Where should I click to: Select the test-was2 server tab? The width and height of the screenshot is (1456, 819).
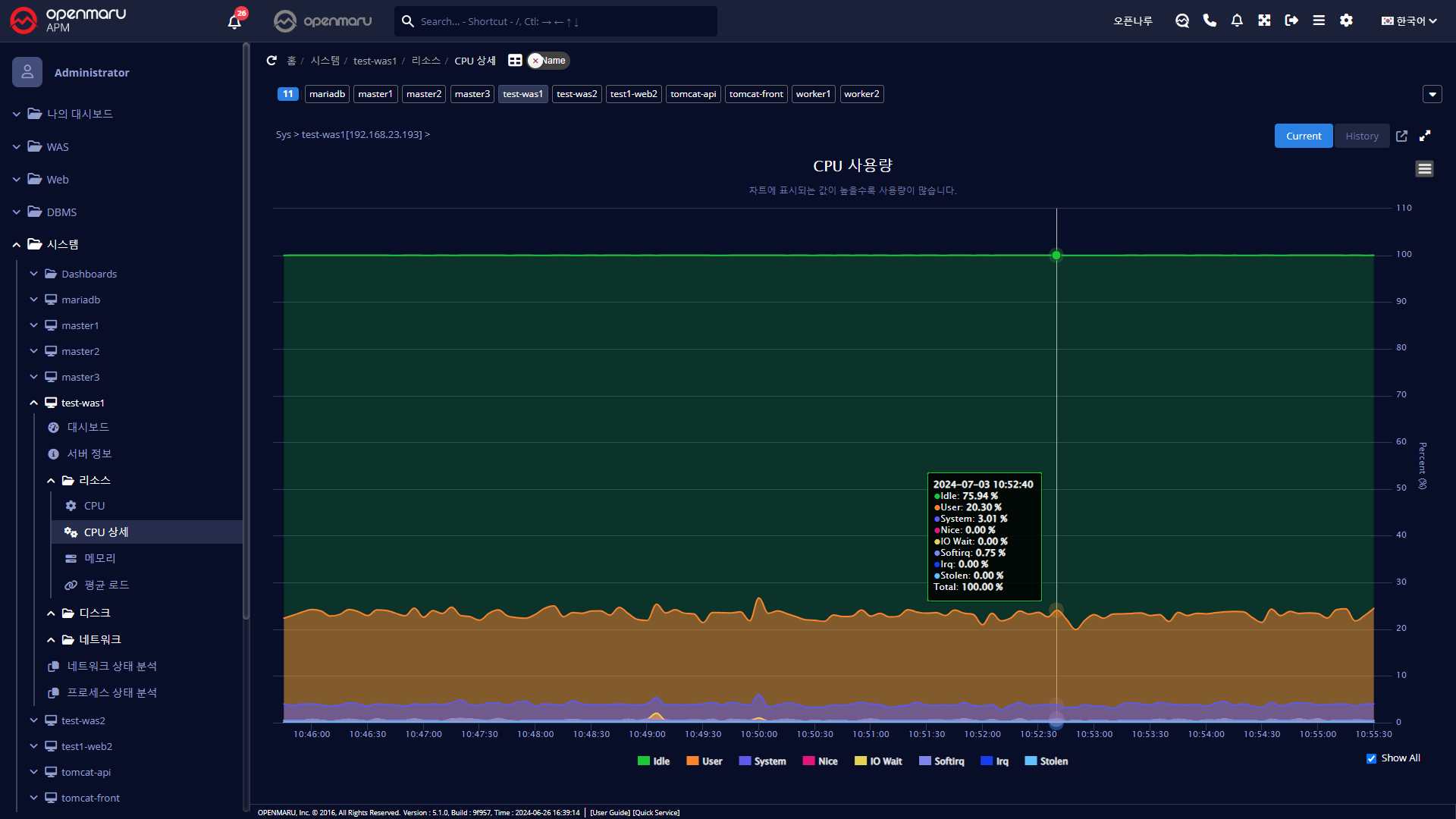click(x=576, y=94)
